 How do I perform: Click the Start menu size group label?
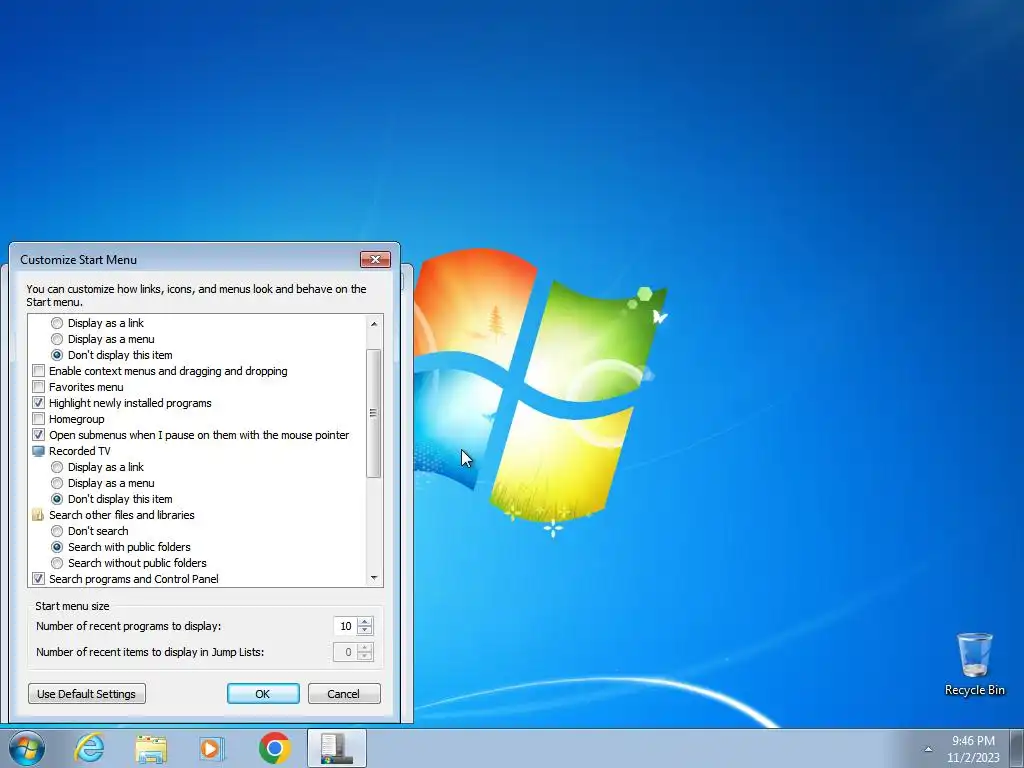[x=72, y=606]
